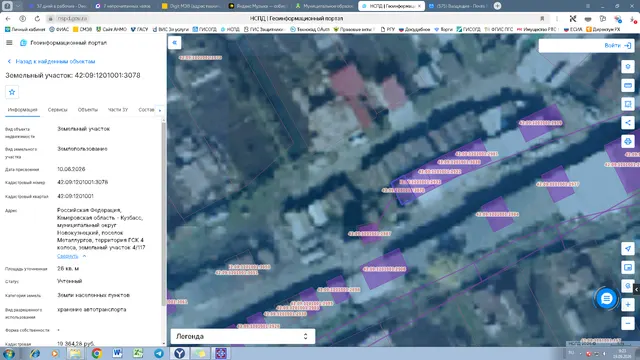
Task: Add the land parcel to favorites with star icon
Action: (12, 92)
